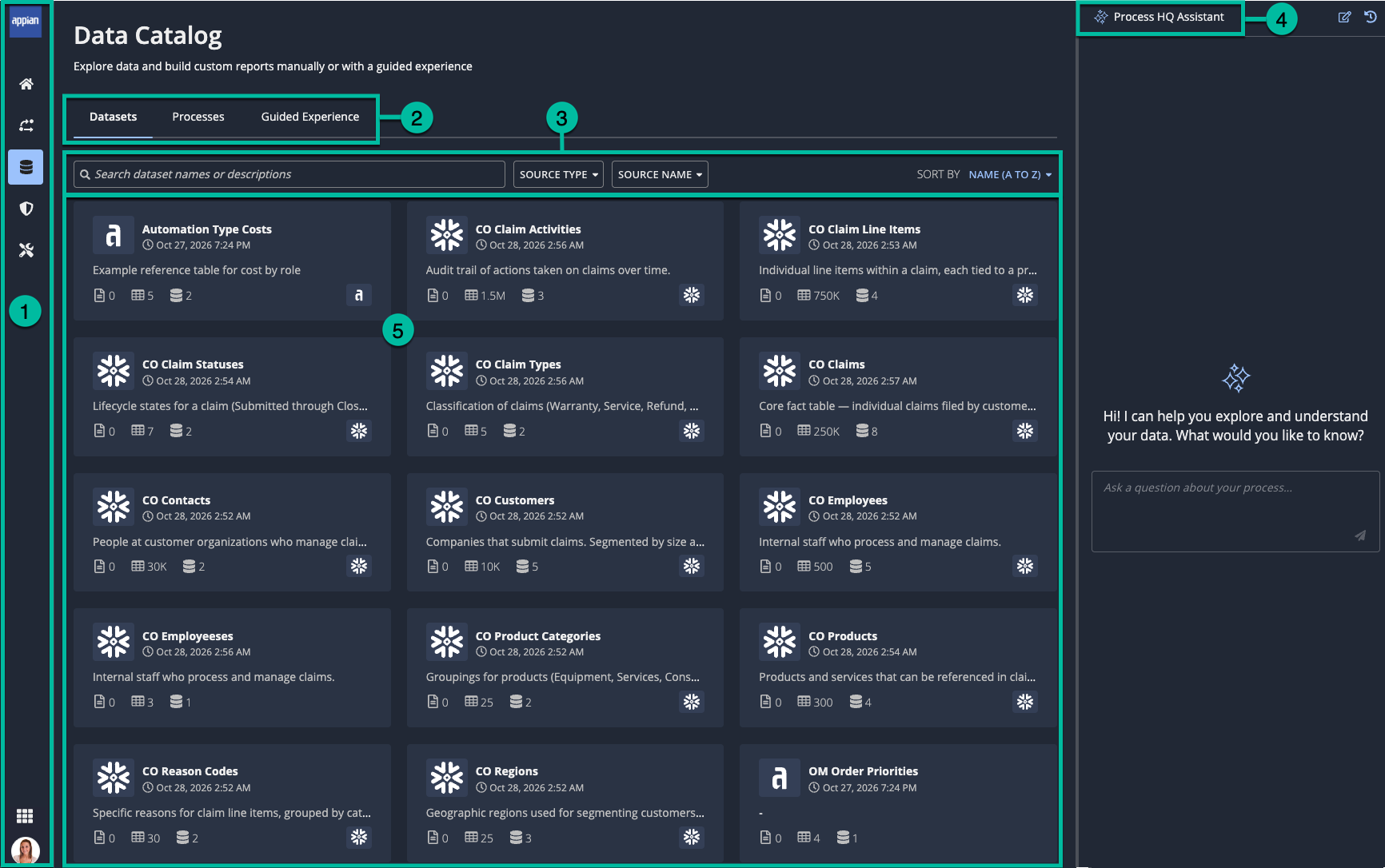Open the CO Employeeses dataset

click(x=232, y=667)
